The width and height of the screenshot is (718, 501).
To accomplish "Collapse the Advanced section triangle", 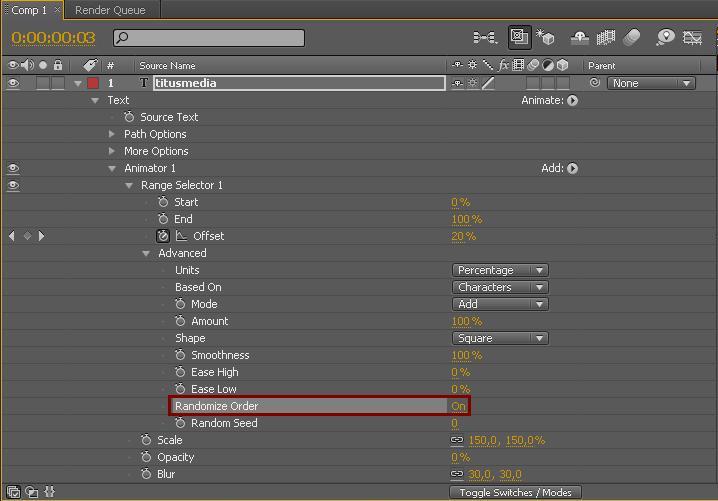I will pos(146,254).
